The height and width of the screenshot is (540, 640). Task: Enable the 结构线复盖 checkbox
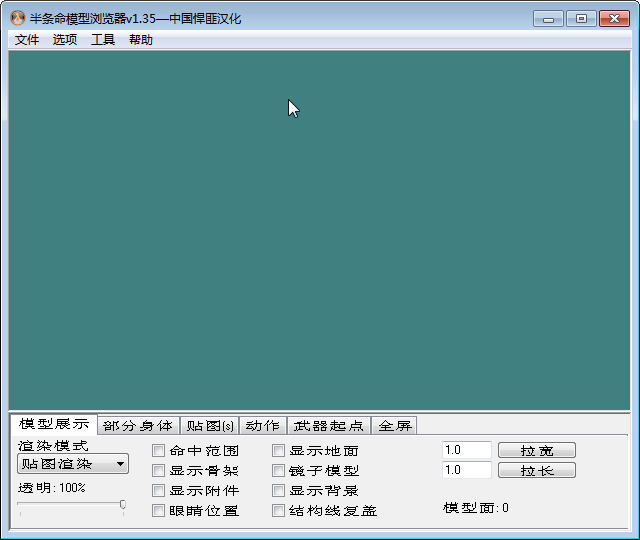pyautogui.click(x=278, y=511)
